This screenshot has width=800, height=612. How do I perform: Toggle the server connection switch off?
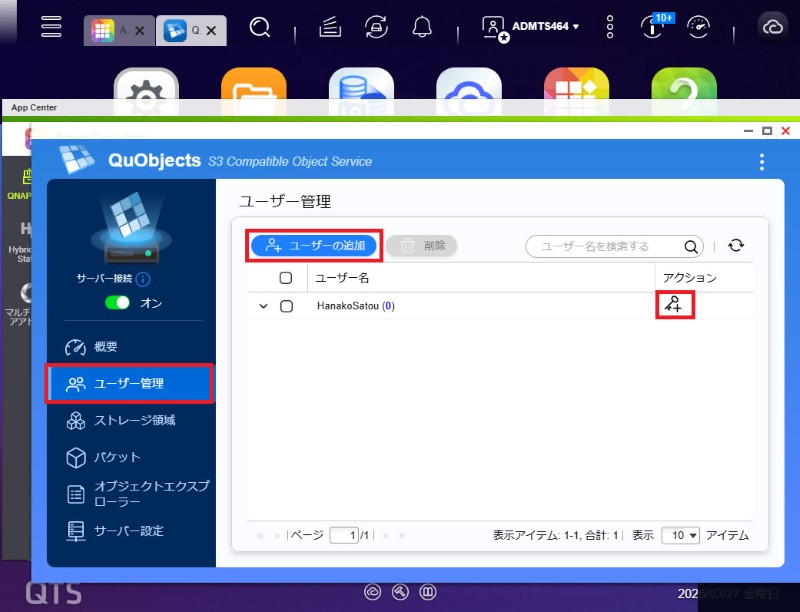click(118, 302)
